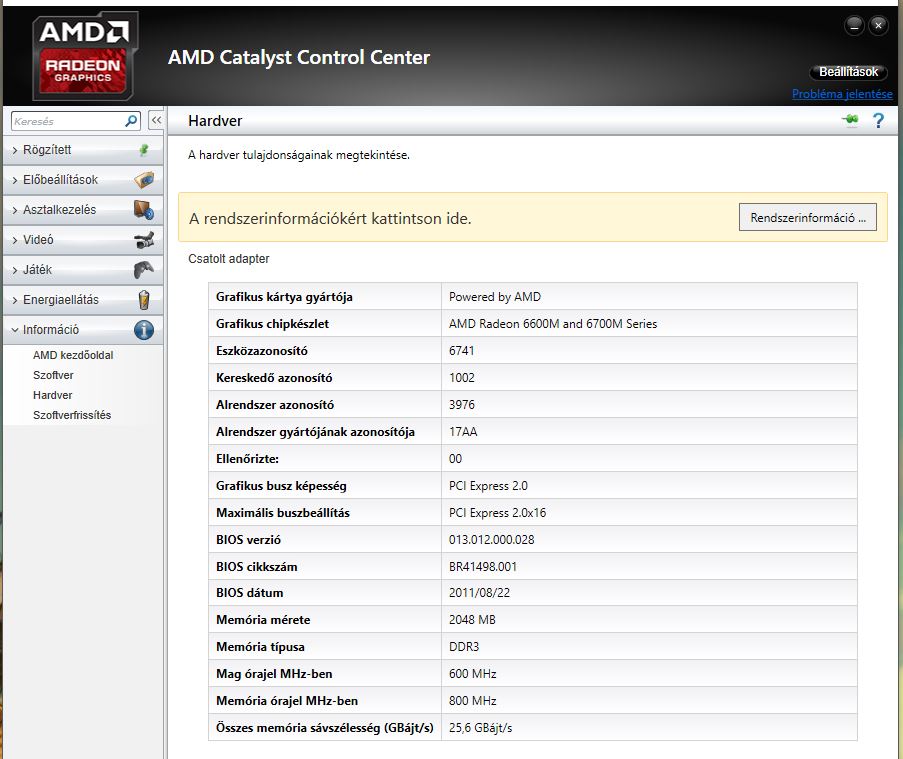Click the 'AMD Radeon 6600M and 6700M Series' value

click(x=553, y=324)
